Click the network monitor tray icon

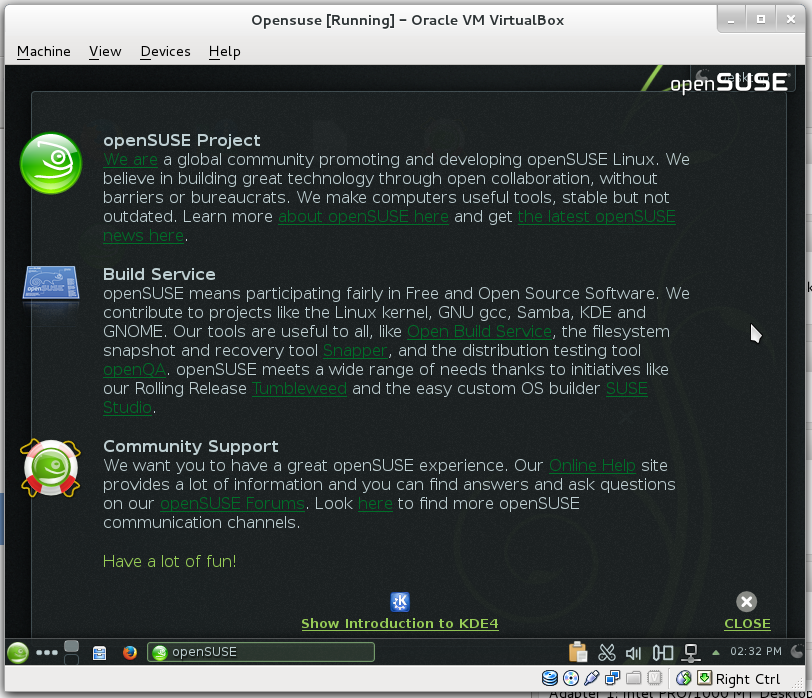pos(690,652)
